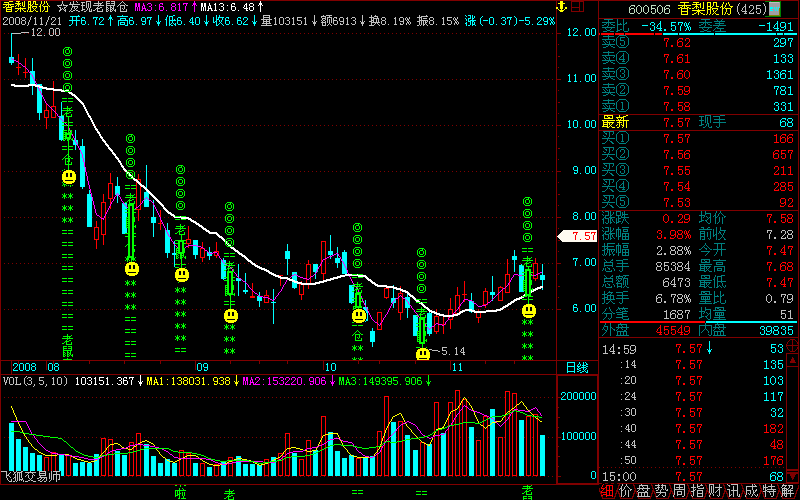Click the 日线 period label
800x500 pixels.
pos(577,367)
